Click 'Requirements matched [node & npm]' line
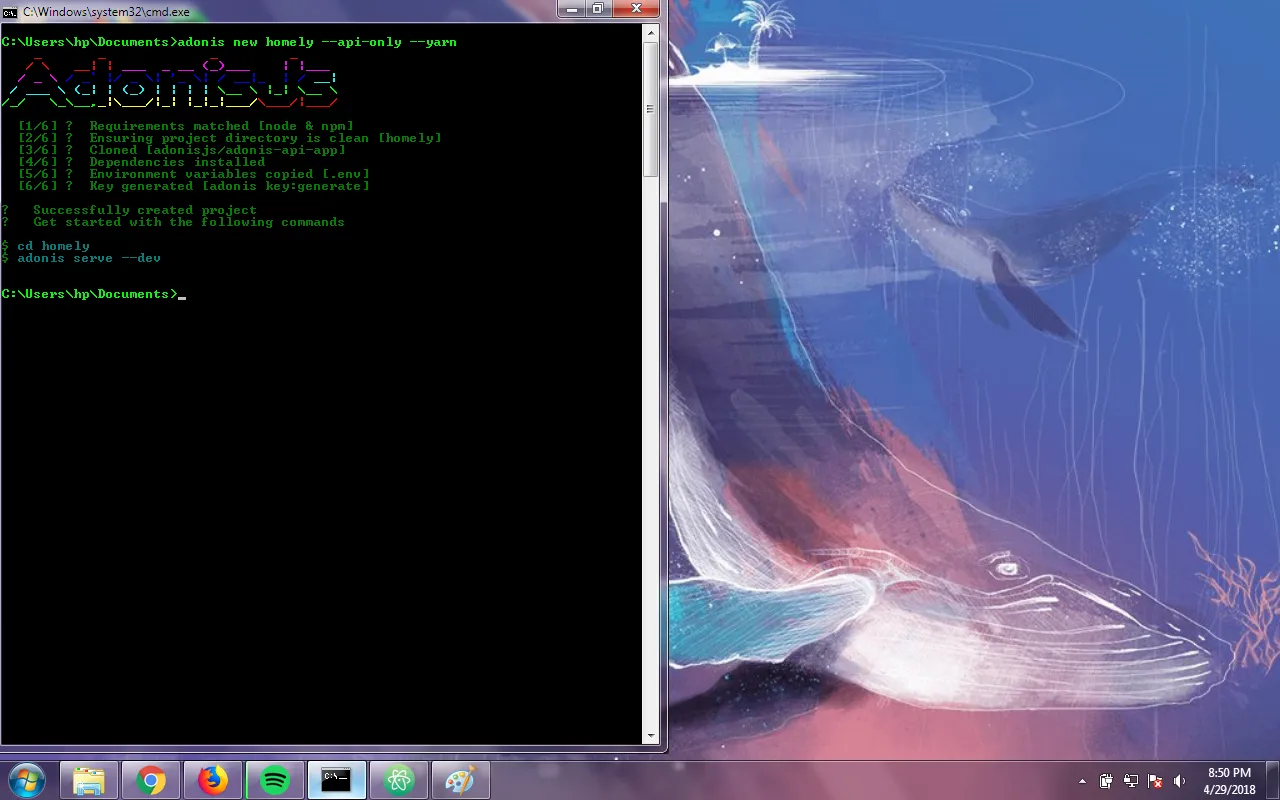This screenshot has width=1280, height=800. [186, 126]
